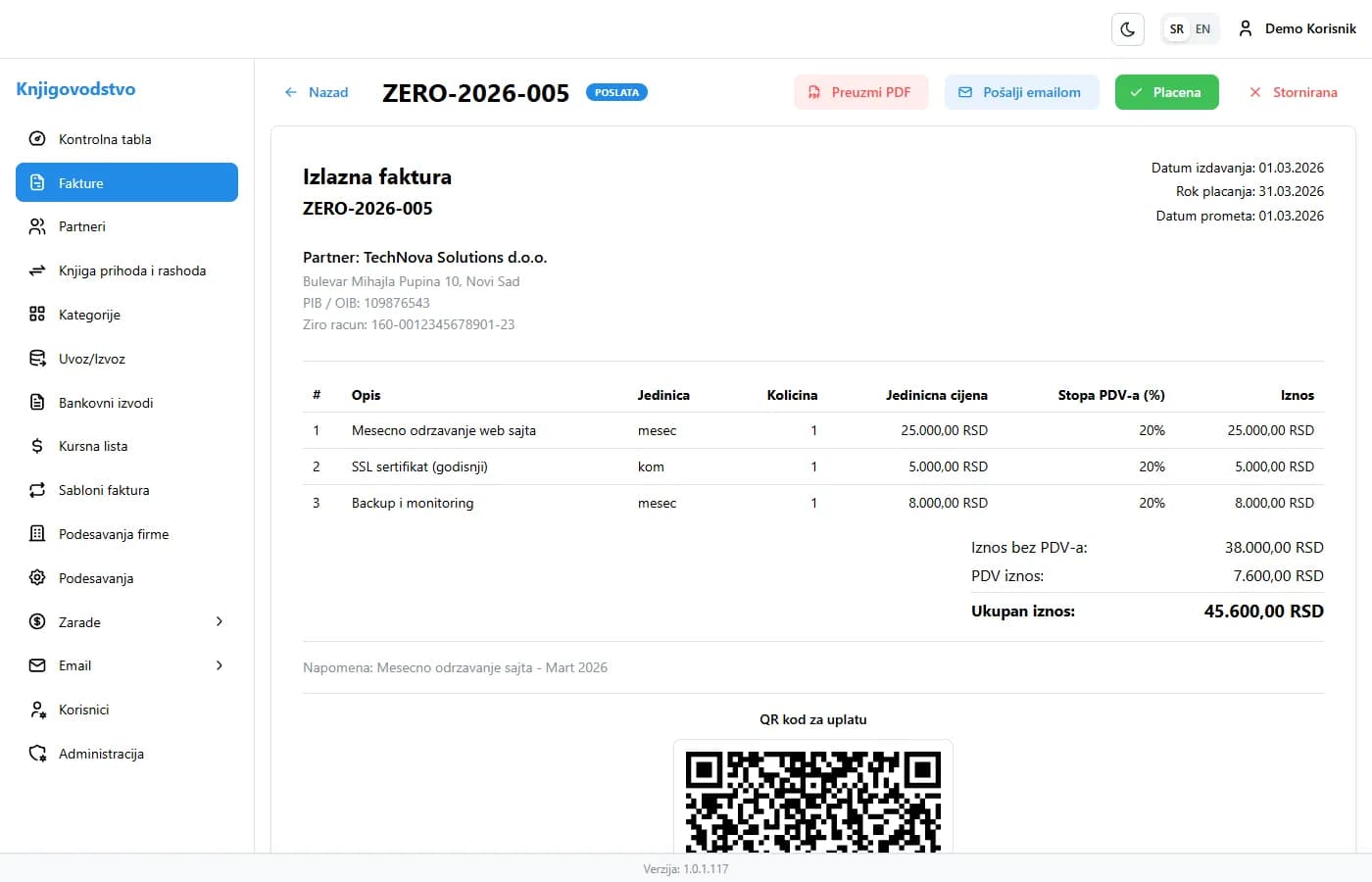This screenshot has height=882, width=1372.
Task: Cancel the invoice with Stornirana
Action: tap(1294, 92)
